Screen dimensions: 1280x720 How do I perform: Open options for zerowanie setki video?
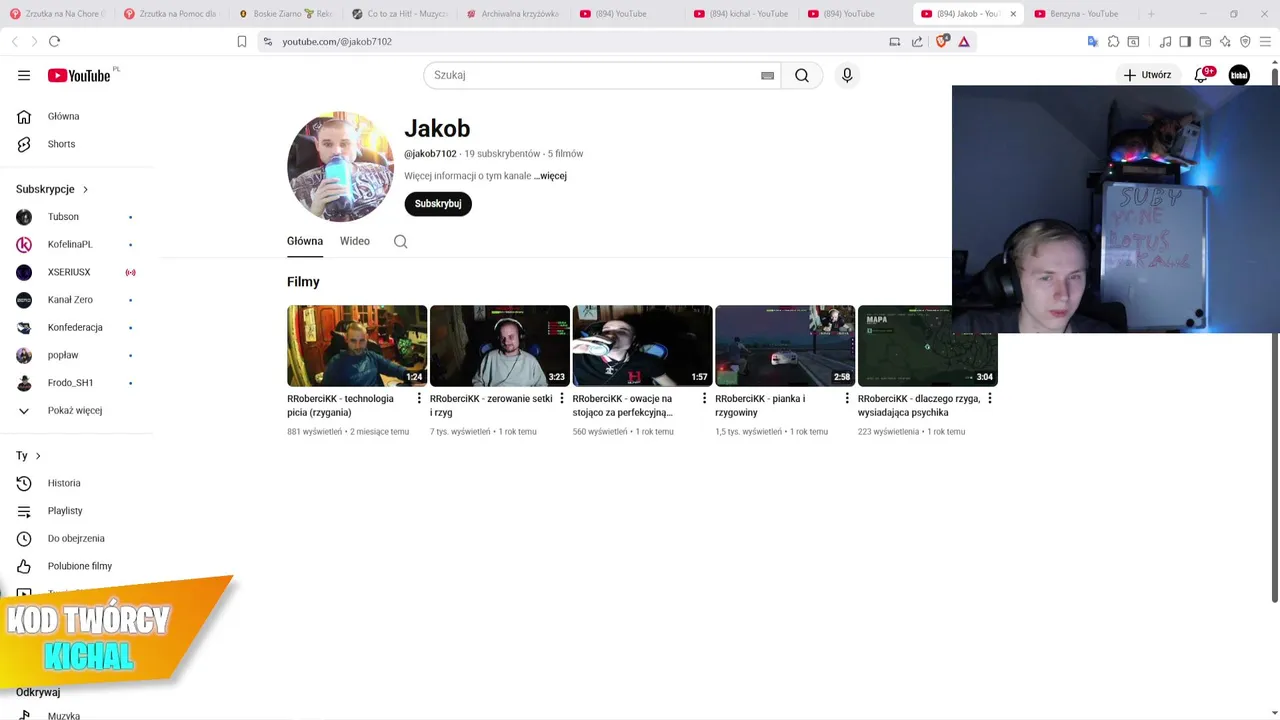[x=562, y=399]
